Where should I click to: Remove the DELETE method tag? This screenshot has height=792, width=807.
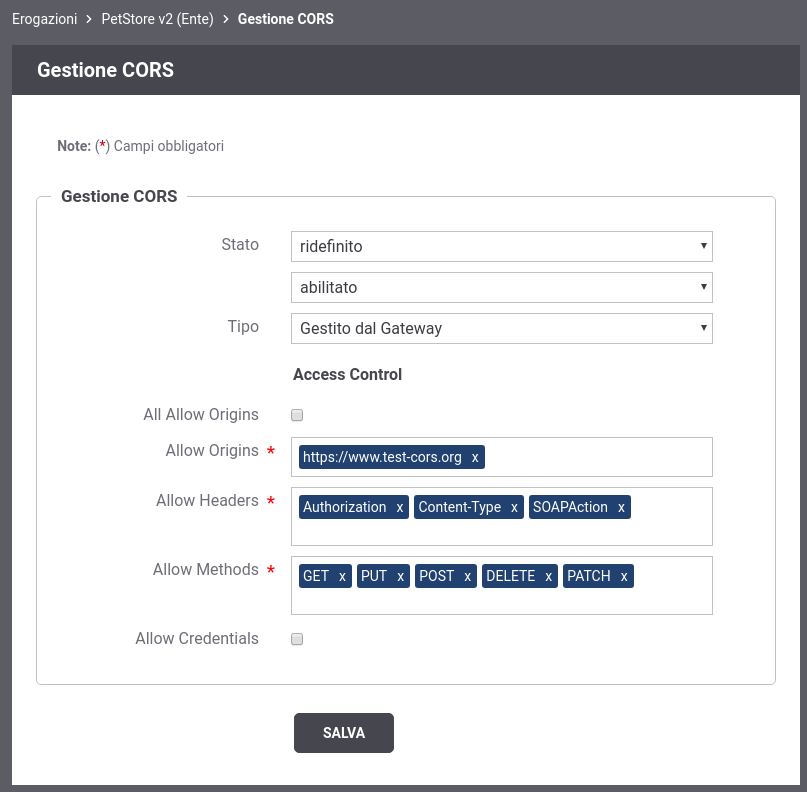pos(548,576)
